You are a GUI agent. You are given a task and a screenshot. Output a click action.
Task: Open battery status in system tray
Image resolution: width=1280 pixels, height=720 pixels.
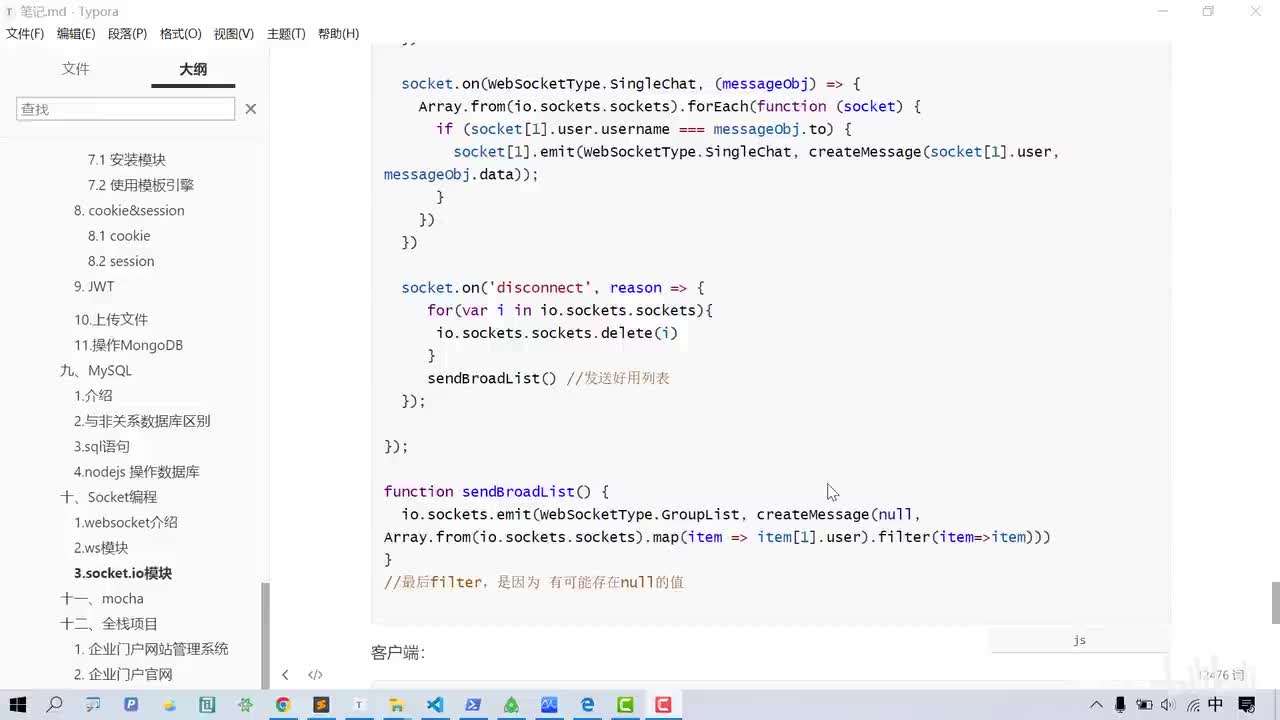pos(1144,705)
